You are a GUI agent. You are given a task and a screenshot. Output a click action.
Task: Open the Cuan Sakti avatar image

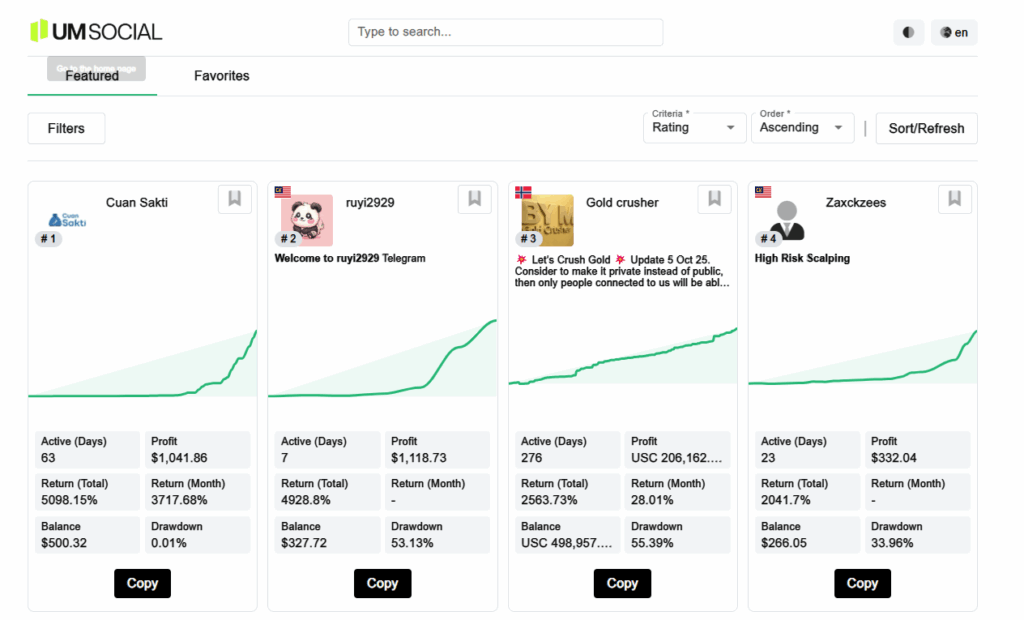[67, 219]
